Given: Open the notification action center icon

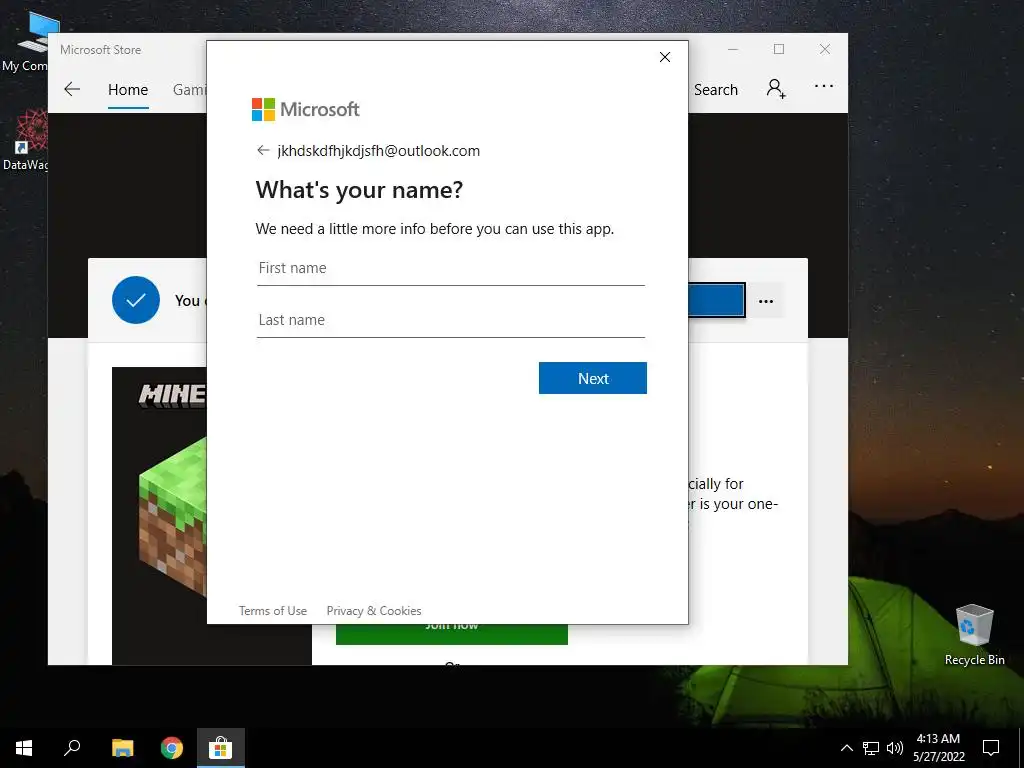Looking at the screenshot, I should click(991, 748).
